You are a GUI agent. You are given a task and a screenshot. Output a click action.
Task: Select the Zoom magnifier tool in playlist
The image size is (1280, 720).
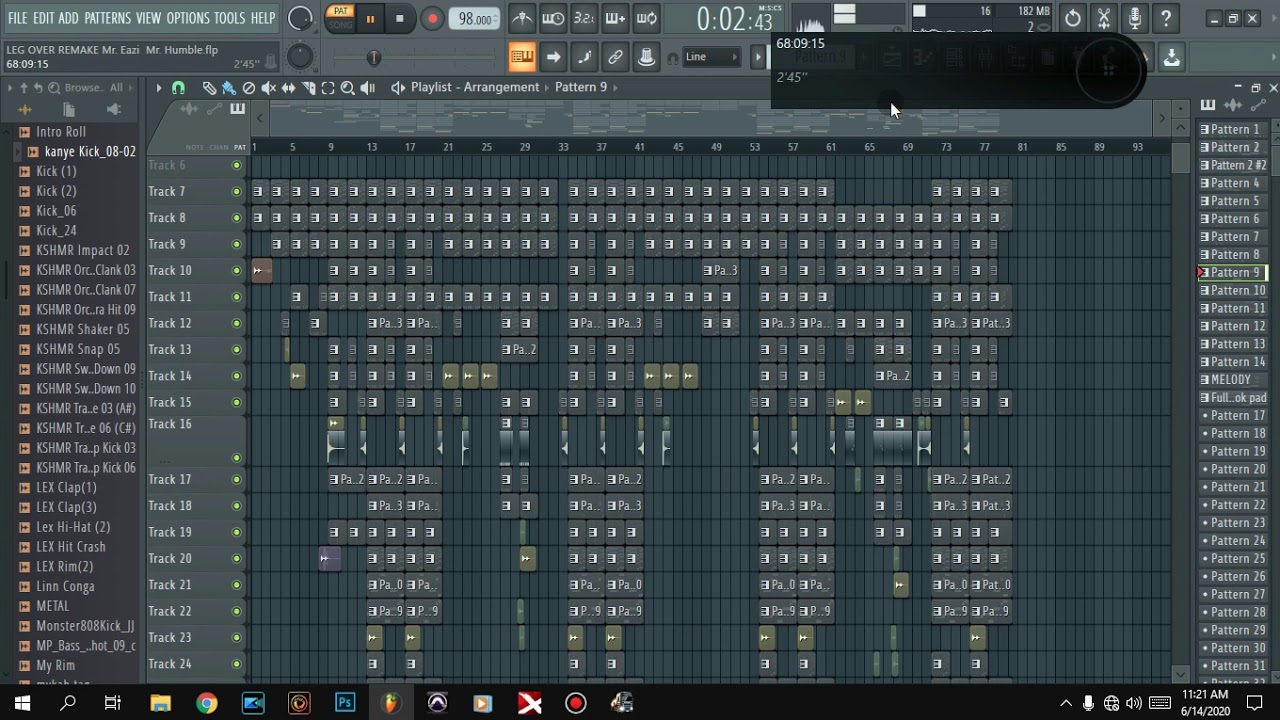point(347,88)
